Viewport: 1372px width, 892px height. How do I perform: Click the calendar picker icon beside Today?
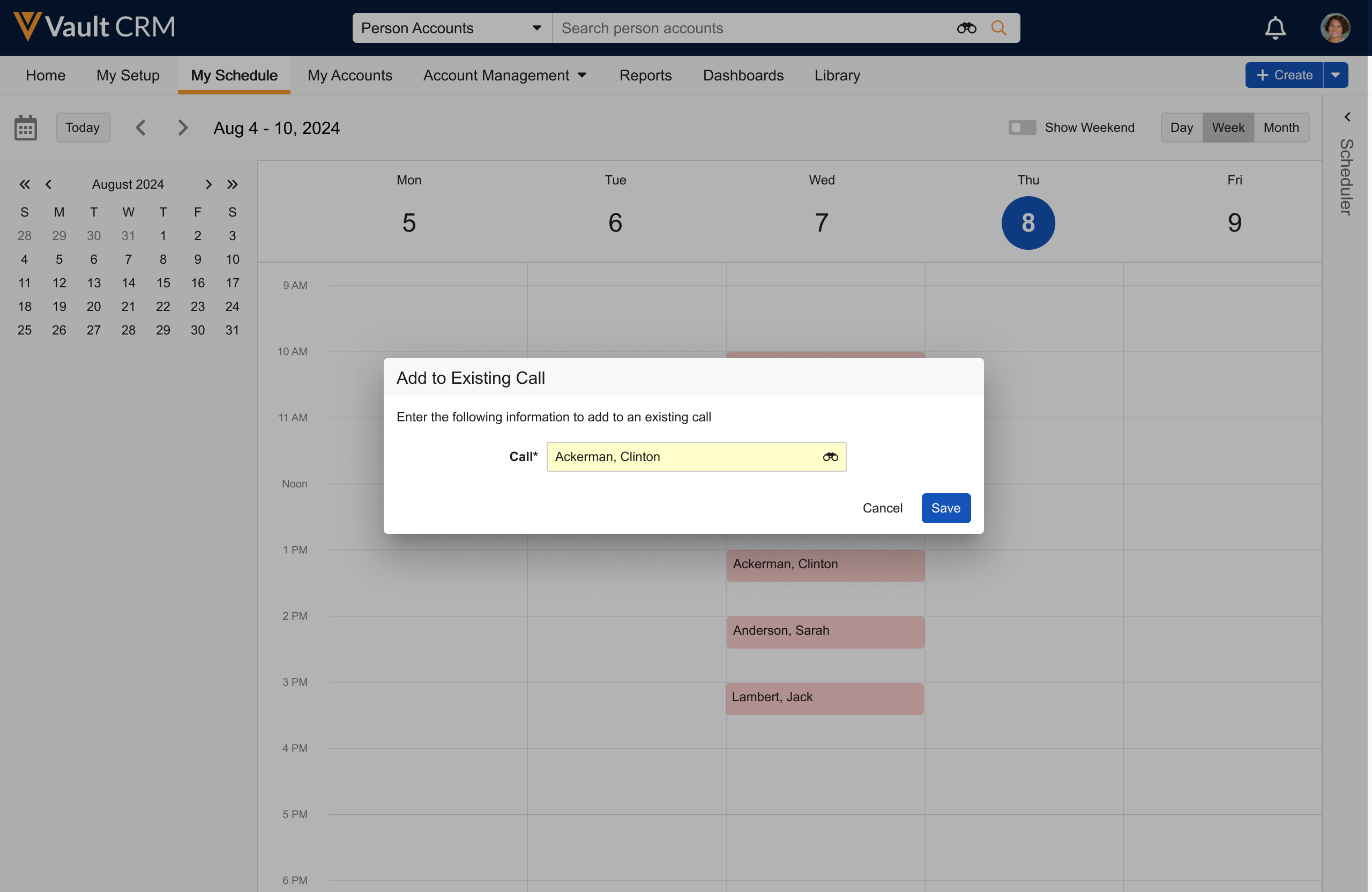click(x=25, y=128)
